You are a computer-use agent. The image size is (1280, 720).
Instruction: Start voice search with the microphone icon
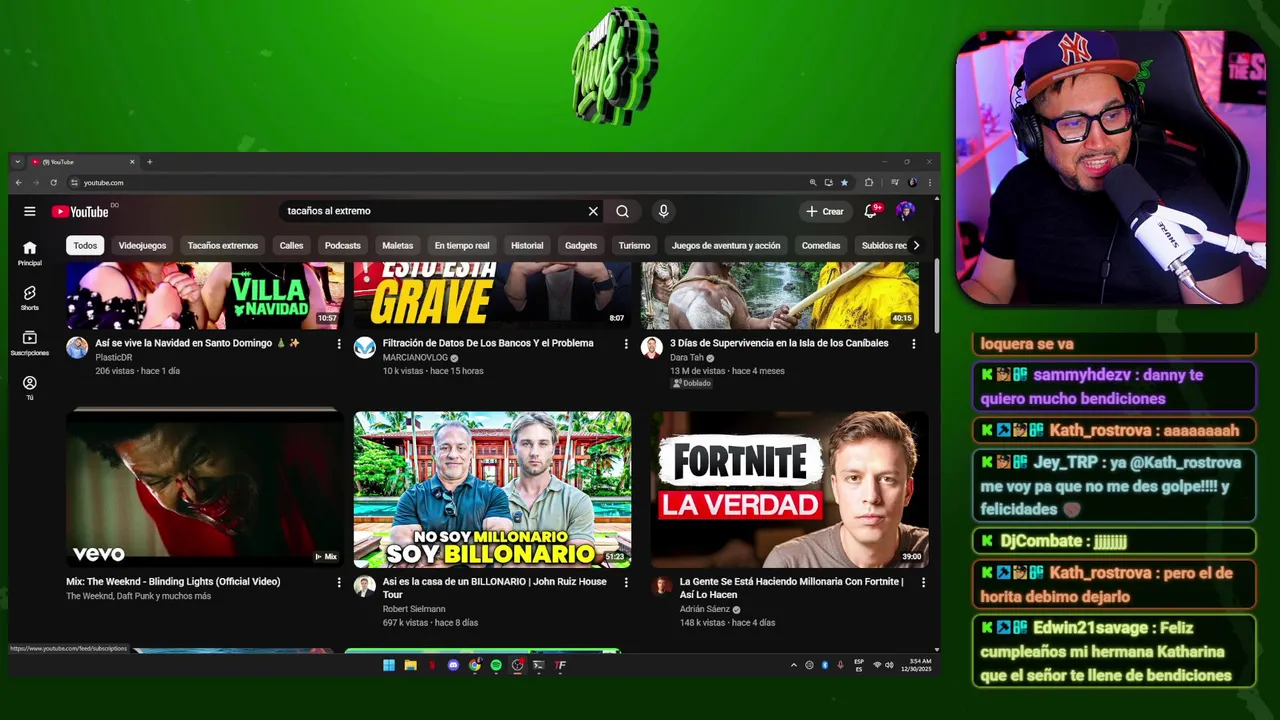[663, 211]
